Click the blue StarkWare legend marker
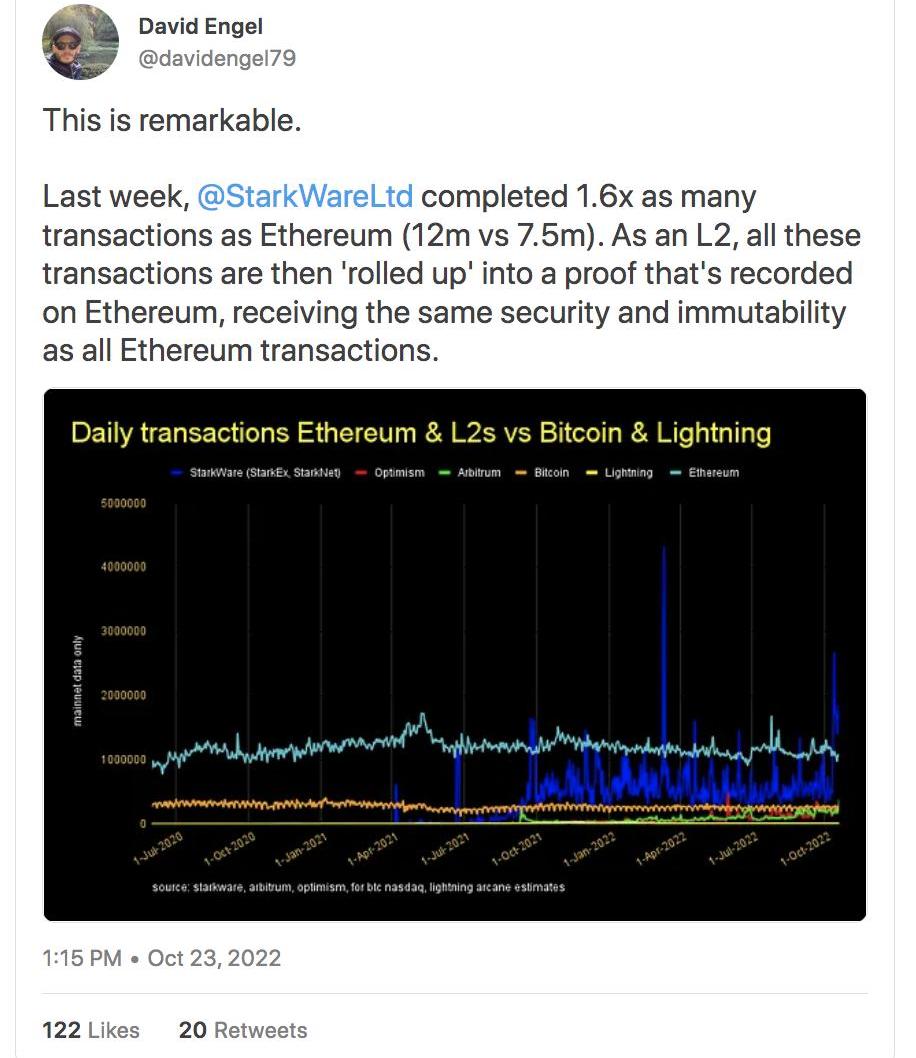This screenshot has width=916, height=1058. click(178, 473)
